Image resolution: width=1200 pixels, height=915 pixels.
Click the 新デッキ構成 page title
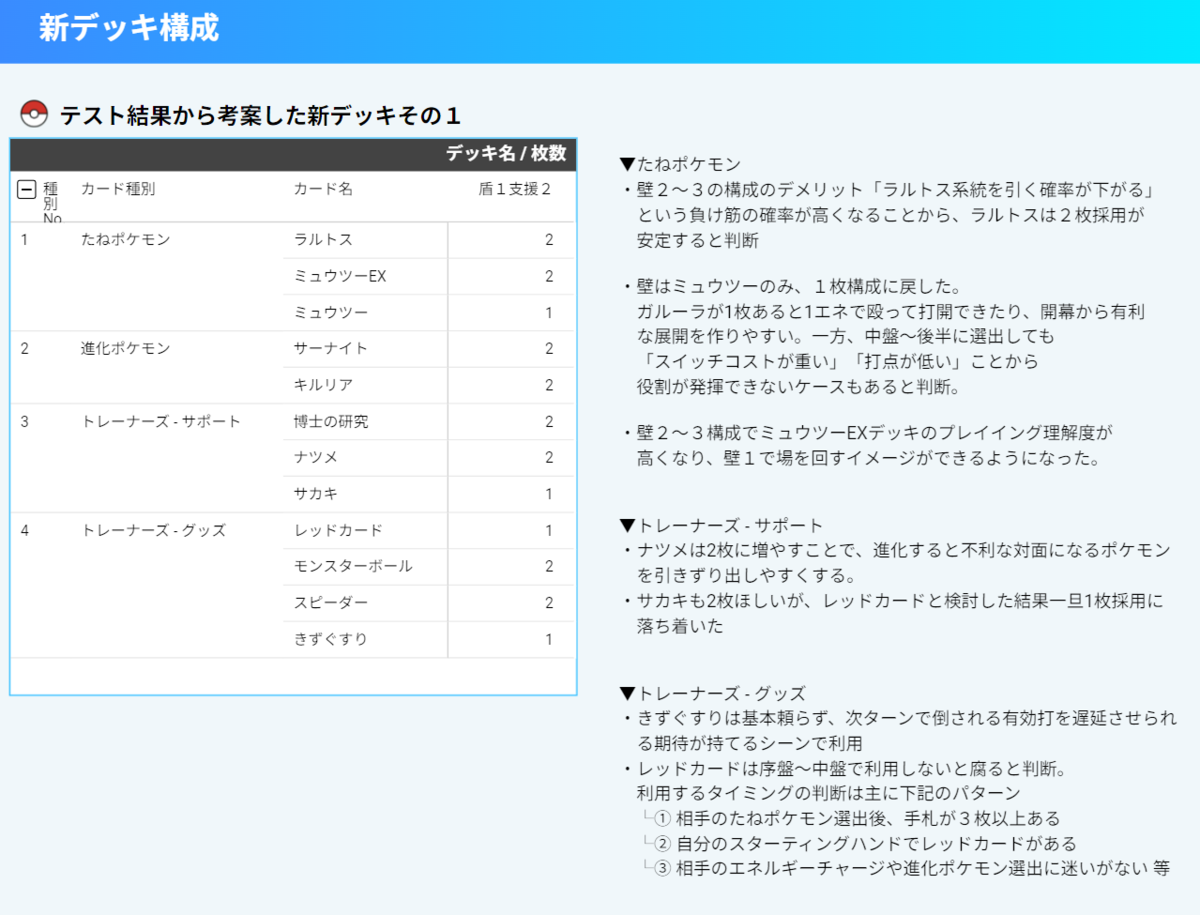pos(128,28)
